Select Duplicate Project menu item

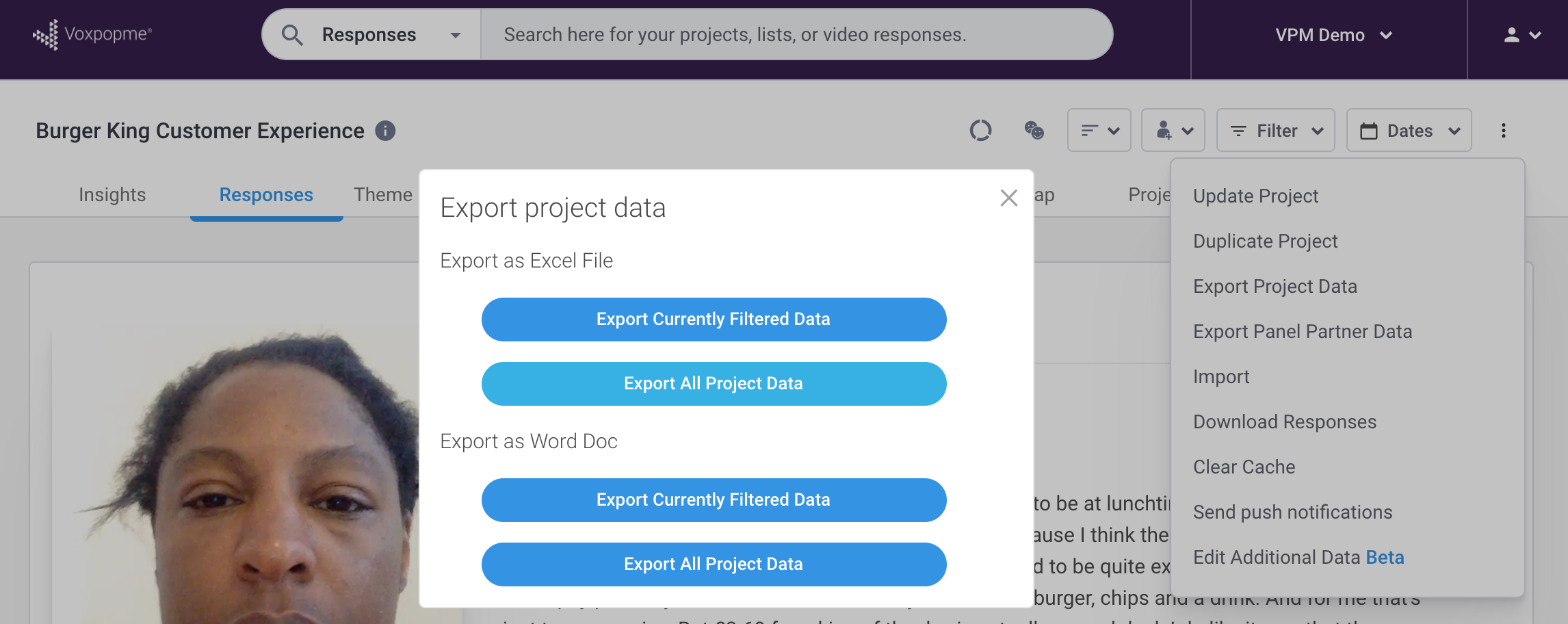(1348, 242)
